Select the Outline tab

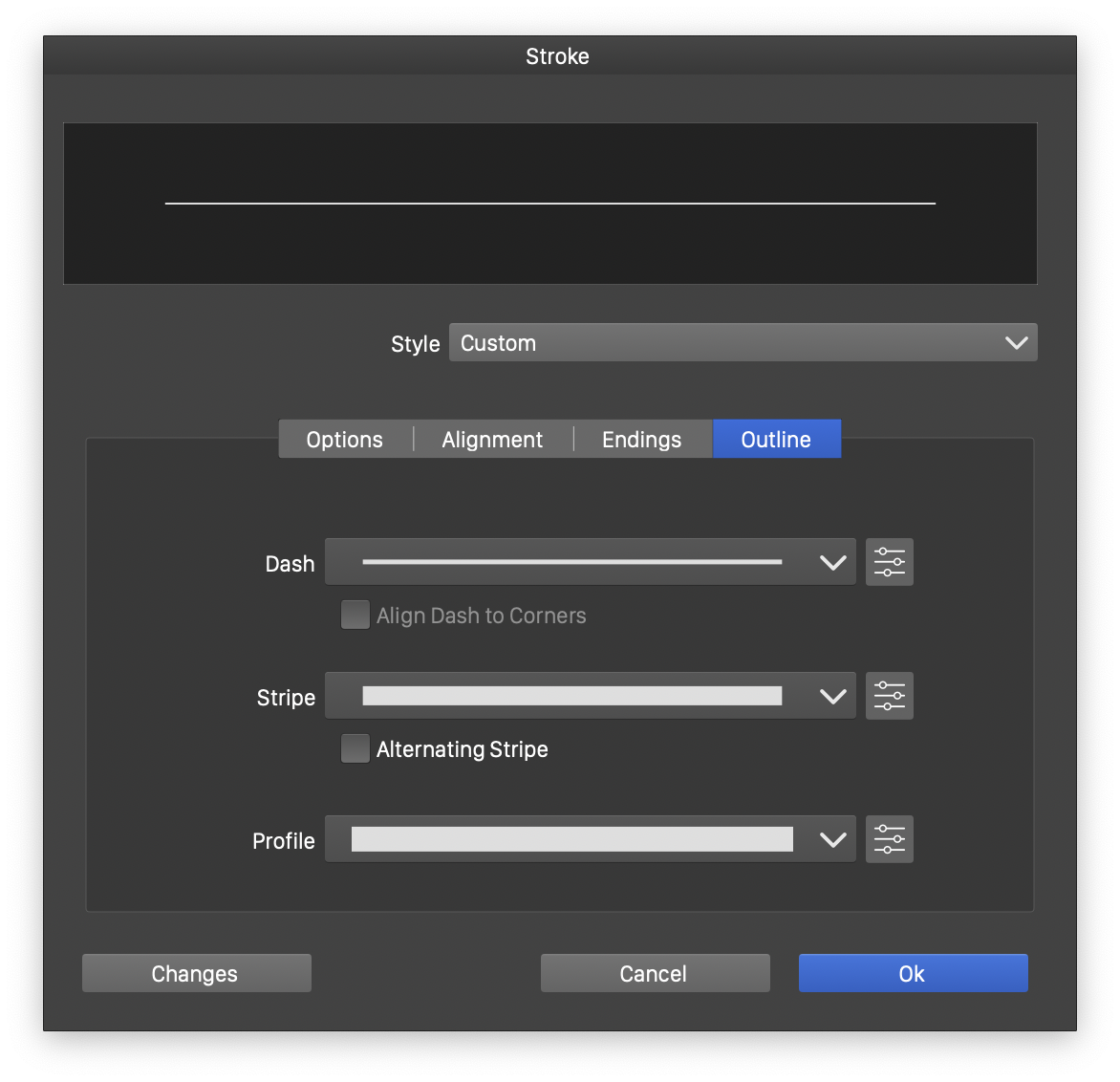pos(776,439)
